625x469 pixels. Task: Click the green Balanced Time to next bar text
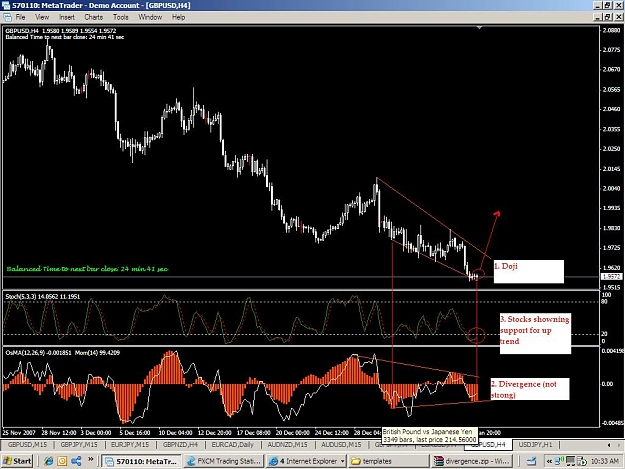(x=87, y=269)
